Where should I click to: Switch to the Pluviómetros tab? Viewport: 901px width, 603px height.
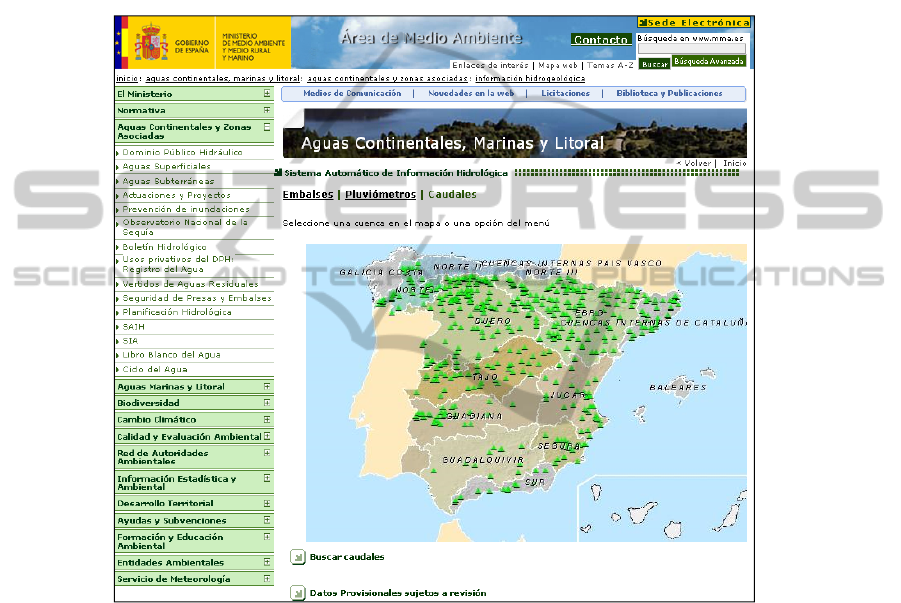point(380,194)
